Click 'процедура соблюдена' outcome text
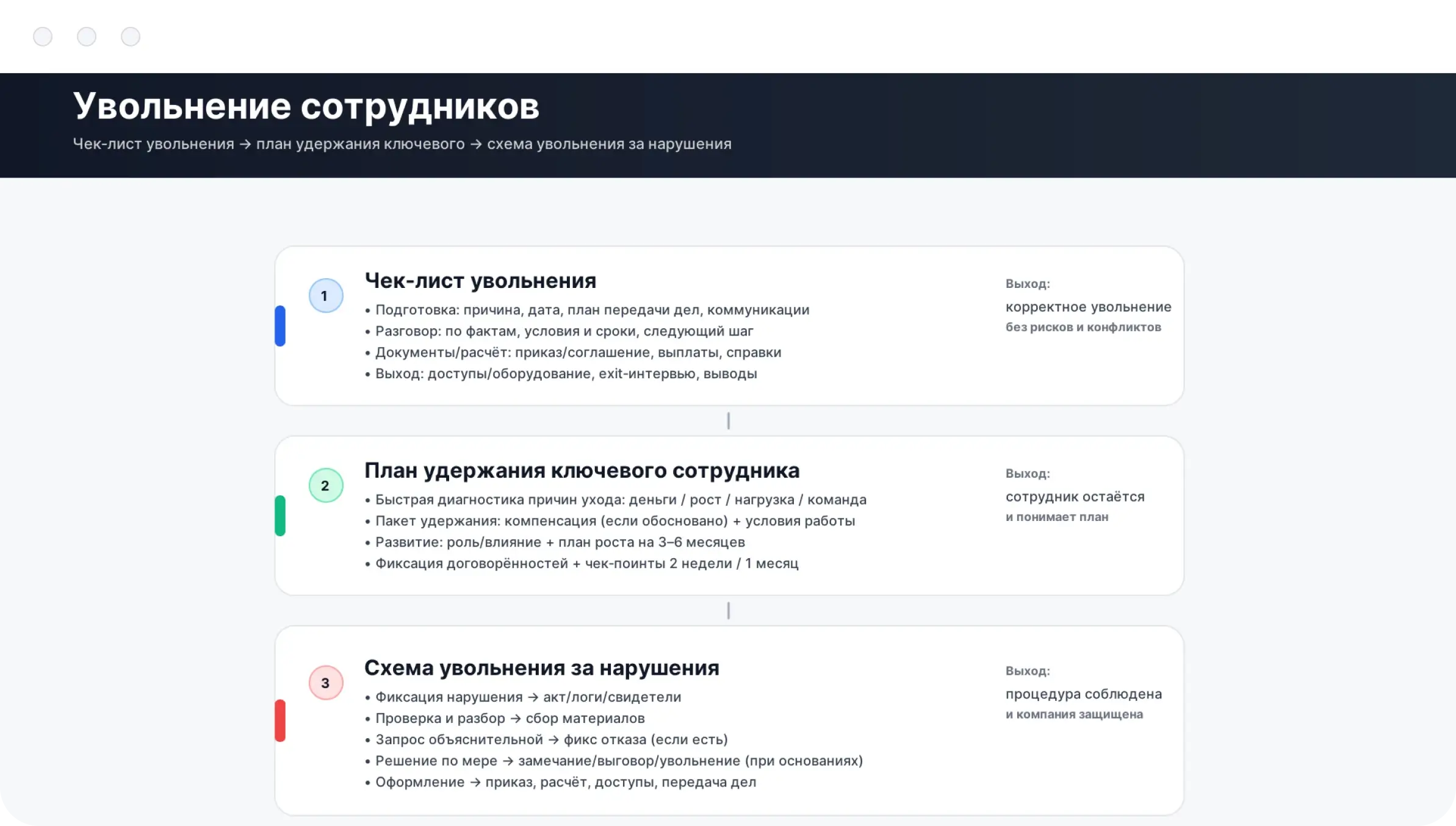The height and width of the screenshot is (826, 1456). (1083, 694)
